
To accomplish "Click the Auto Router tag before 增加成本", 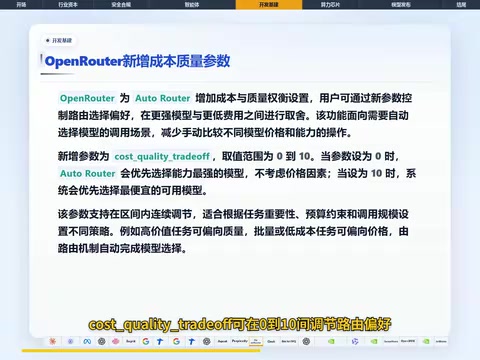I will 163,98.
